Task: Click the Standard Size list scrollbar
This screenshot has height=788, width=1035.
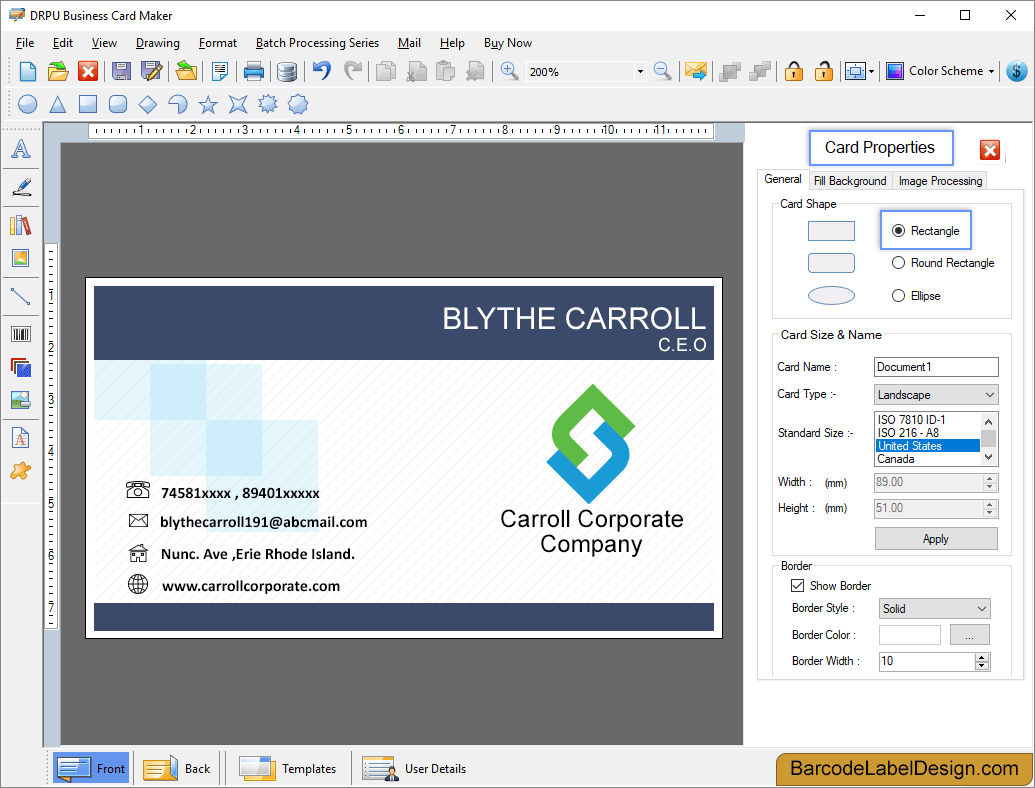Action: (x=988, y=440)
